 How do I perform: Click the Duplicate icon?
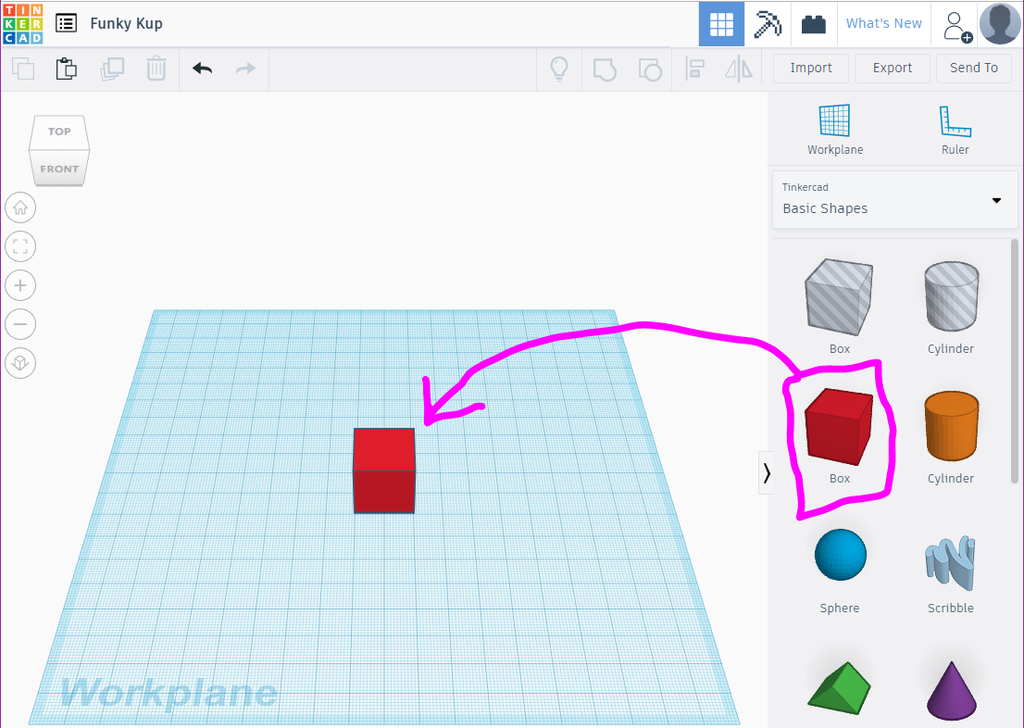coord(112,69)
